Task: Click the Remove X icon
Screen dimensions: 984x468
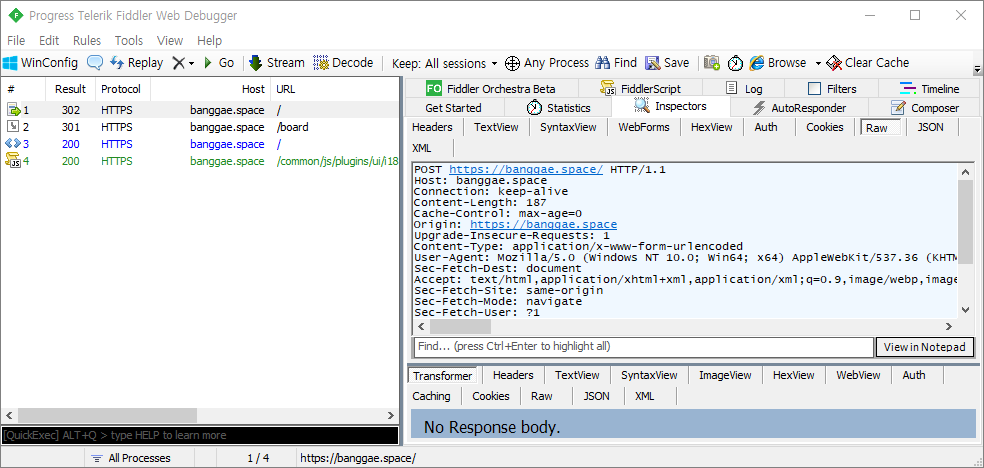Action: [x=179, y=63]
